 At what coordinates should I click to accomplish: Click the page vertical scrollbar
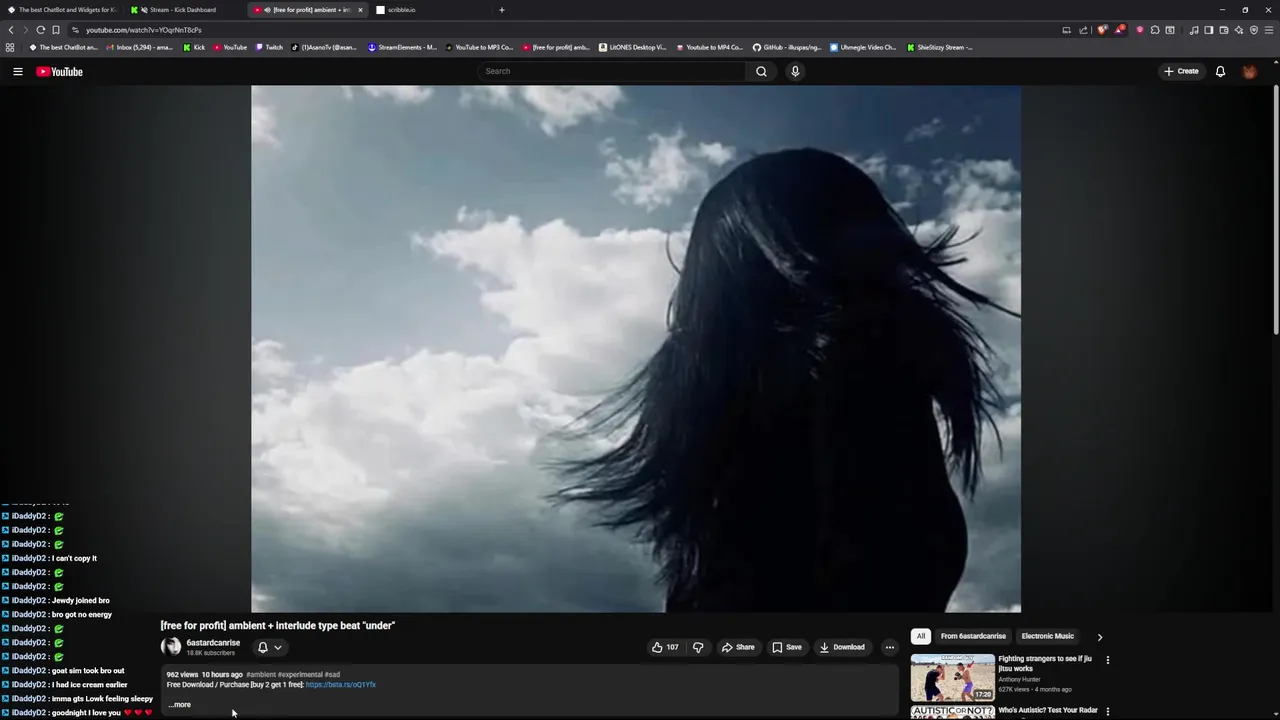(1276, 210)
